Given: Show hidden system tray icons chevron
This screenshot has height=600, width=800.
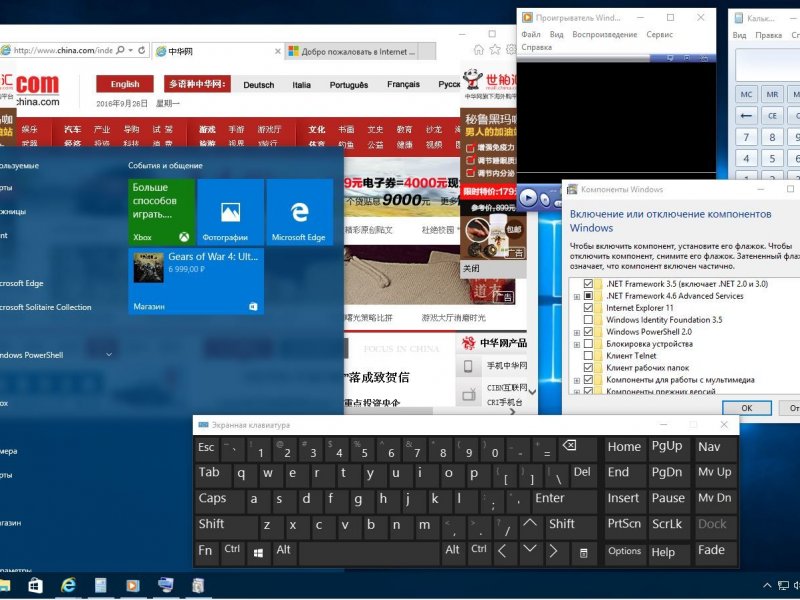Looking at the screenshot, I should coord(767,585).
